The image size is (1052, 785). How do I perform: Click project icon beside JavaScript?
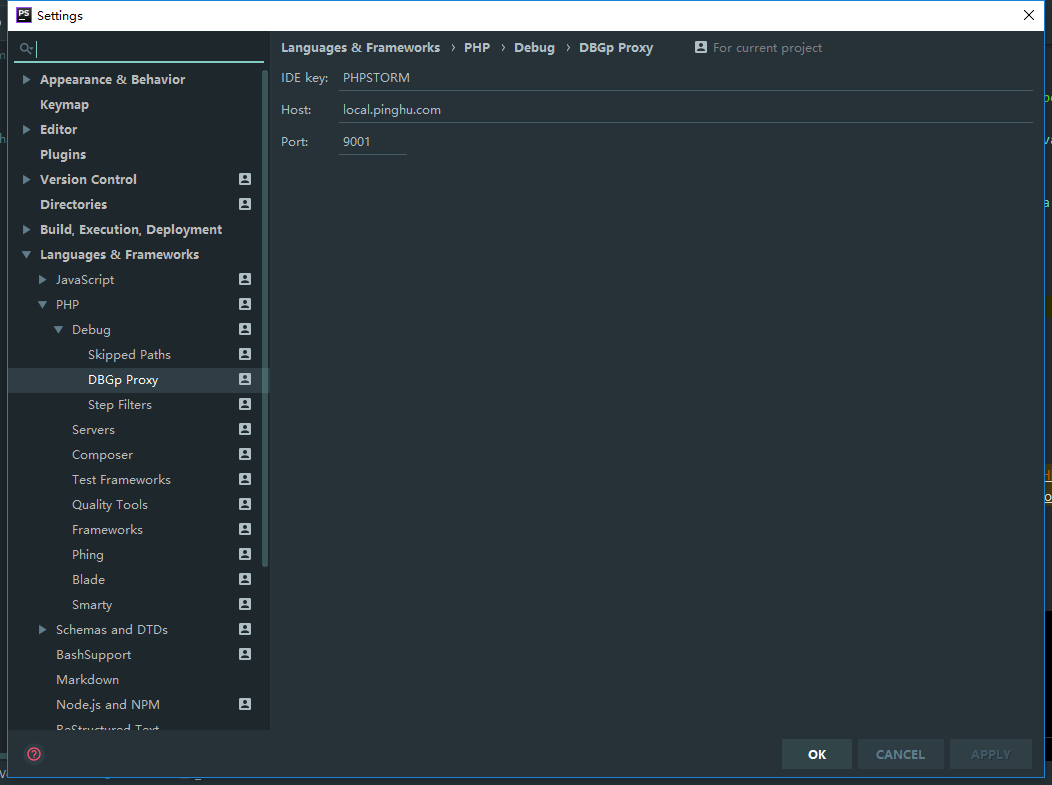[245, 279]
